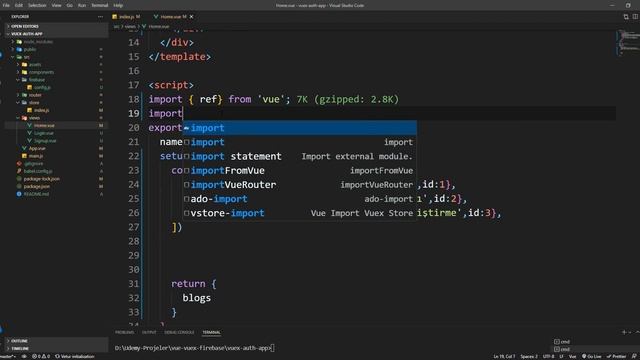Select the importFromVue suggestion
This screenshot has width=640, height=360.
coord(300,171)
